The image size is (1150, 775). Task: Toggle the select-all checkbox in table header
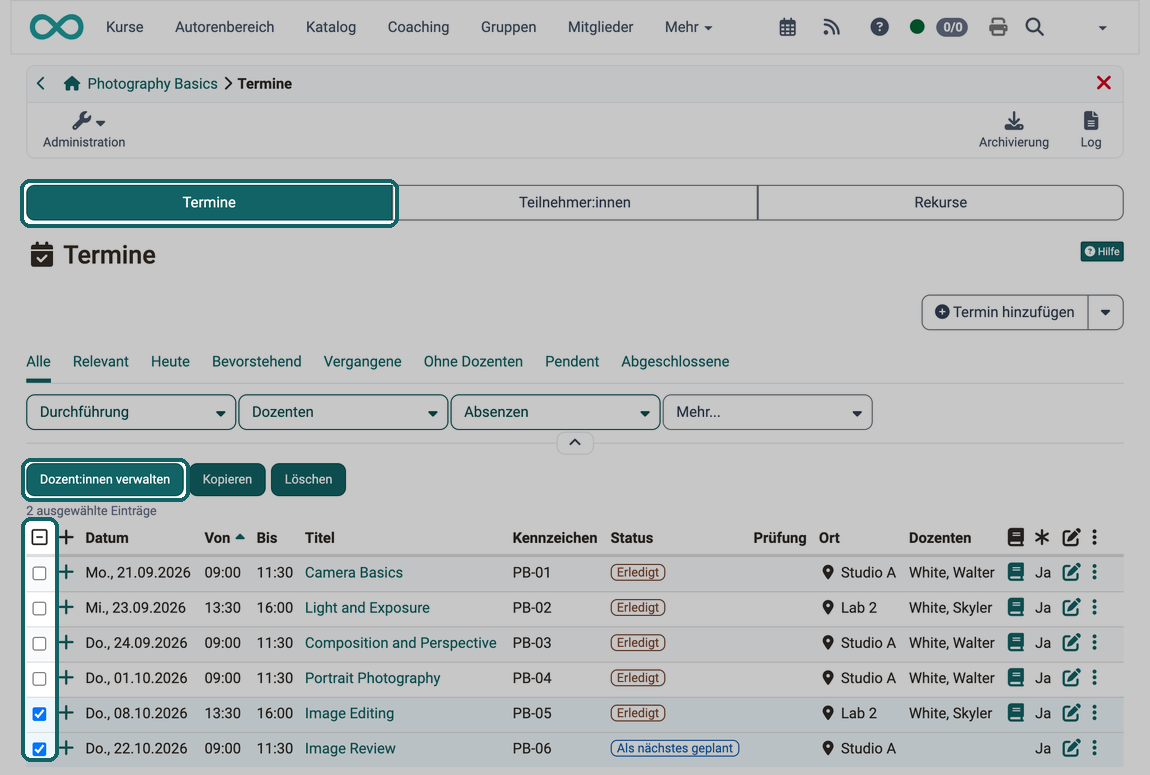[40, 537]
